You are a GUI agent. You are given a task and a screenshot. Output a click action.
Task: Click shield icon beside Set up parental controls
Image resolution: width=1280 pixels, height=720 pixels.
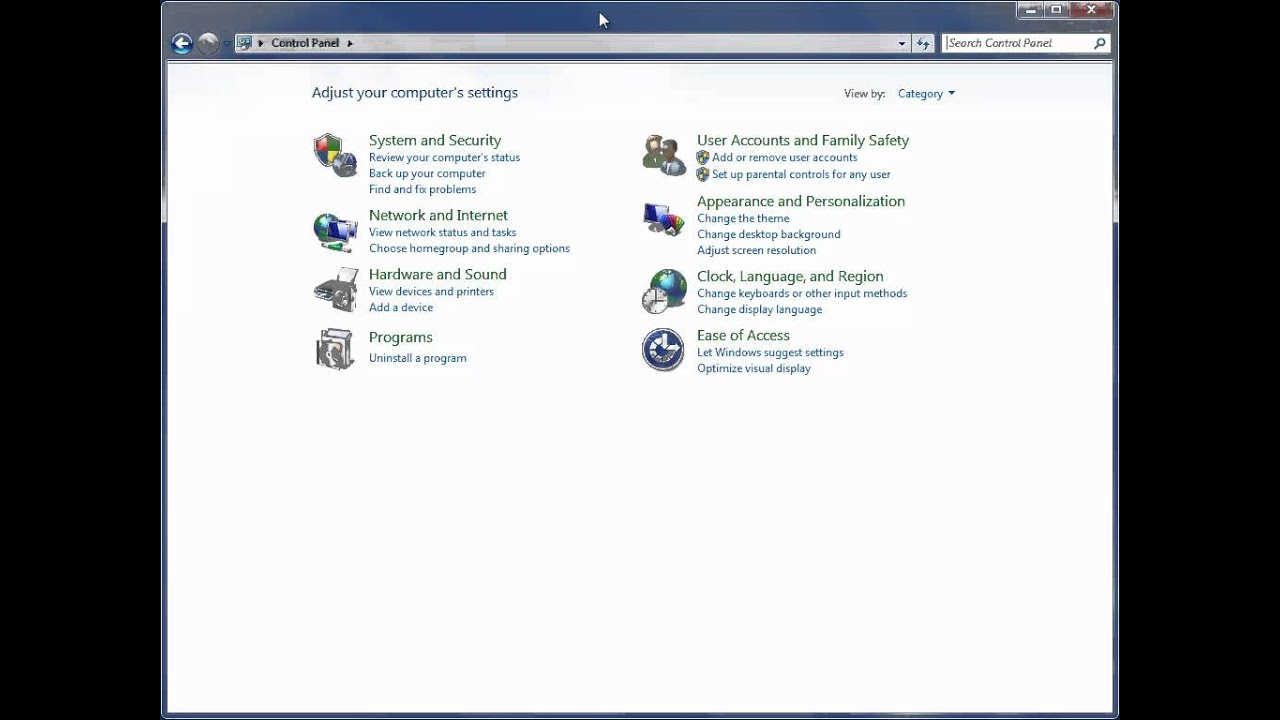coord(703,174)
